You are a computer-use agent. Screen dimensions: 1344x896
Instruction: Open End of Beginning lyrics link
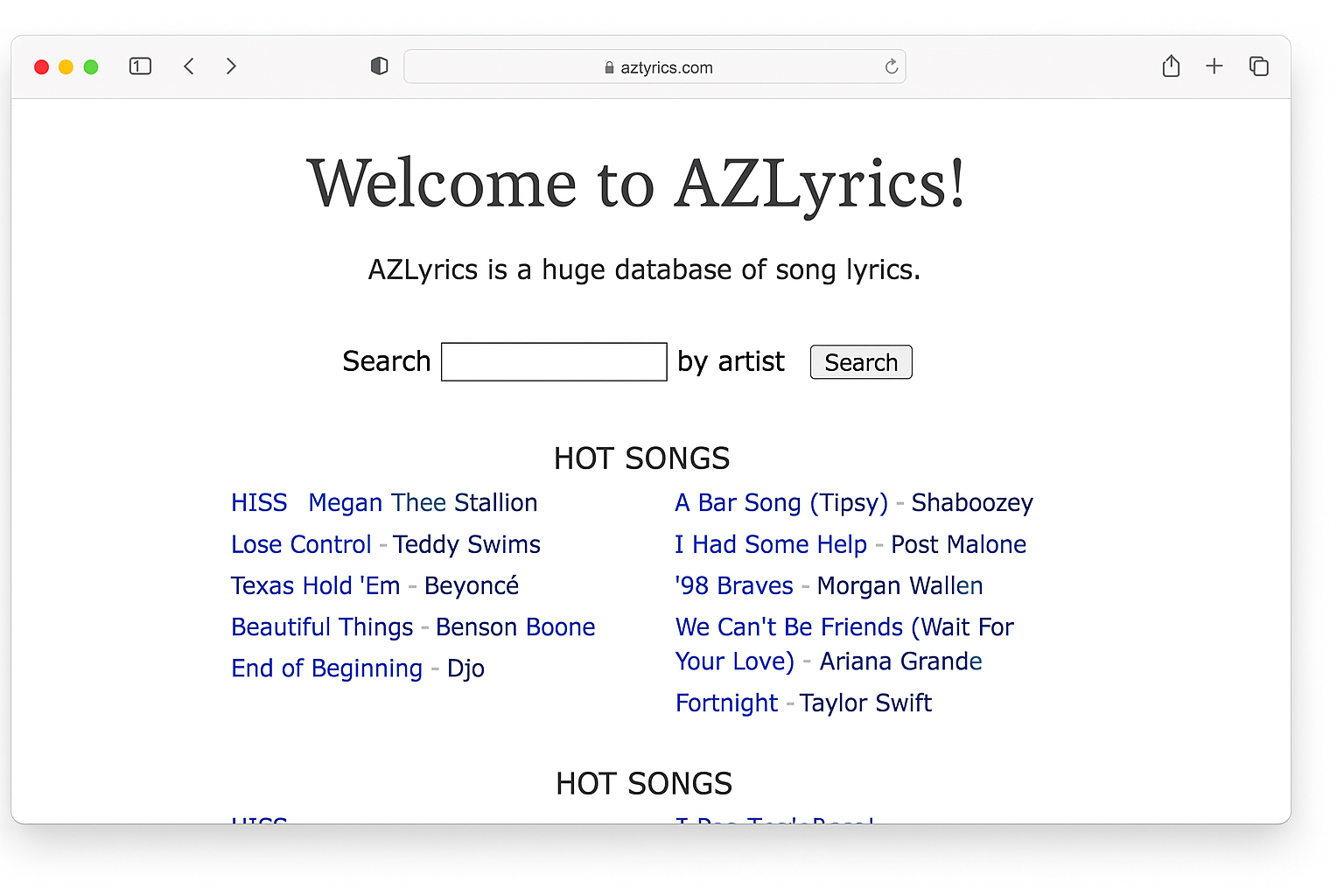pos(326,668)
